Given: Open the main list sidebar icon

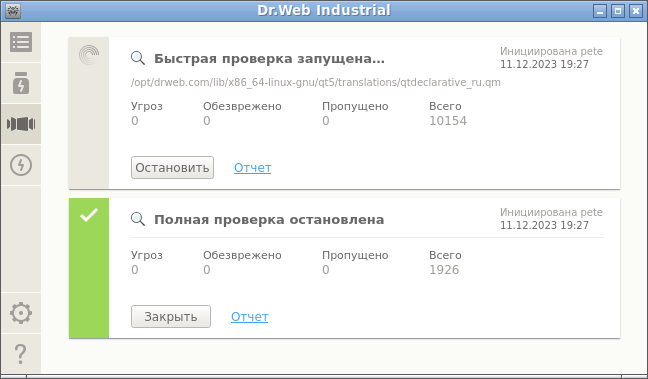Looking at the screenshot, I should pyautogui.click(x=21, y=42).
